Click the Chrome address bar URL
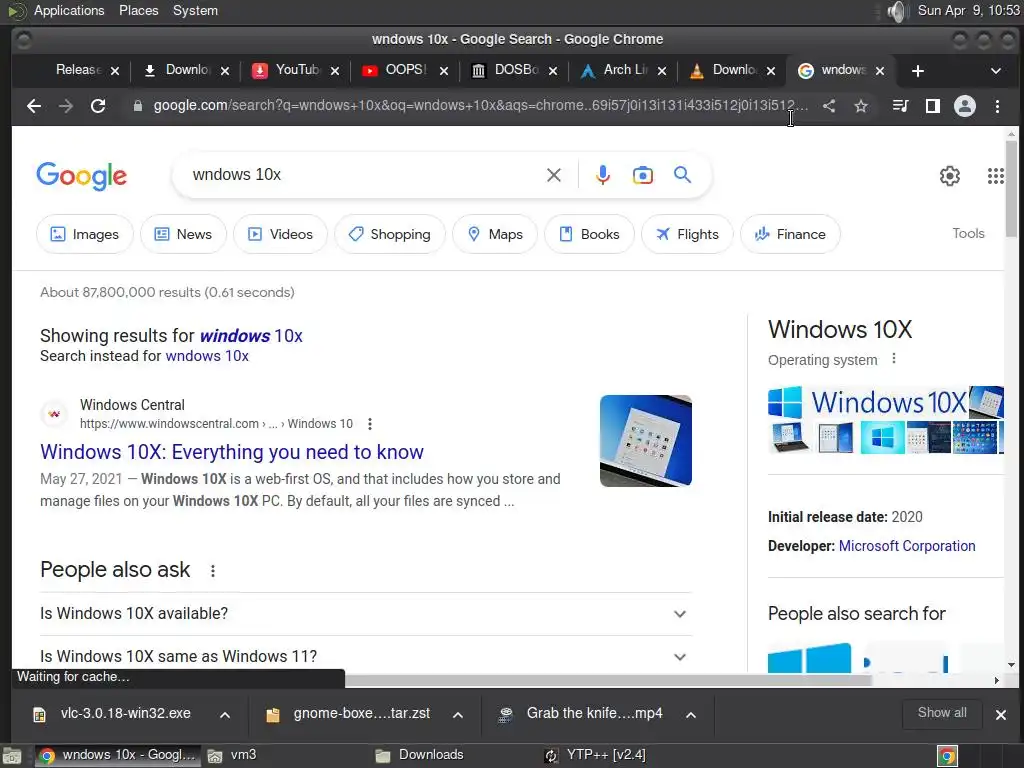The image size is (1024, 768). (x=480, y=106)
